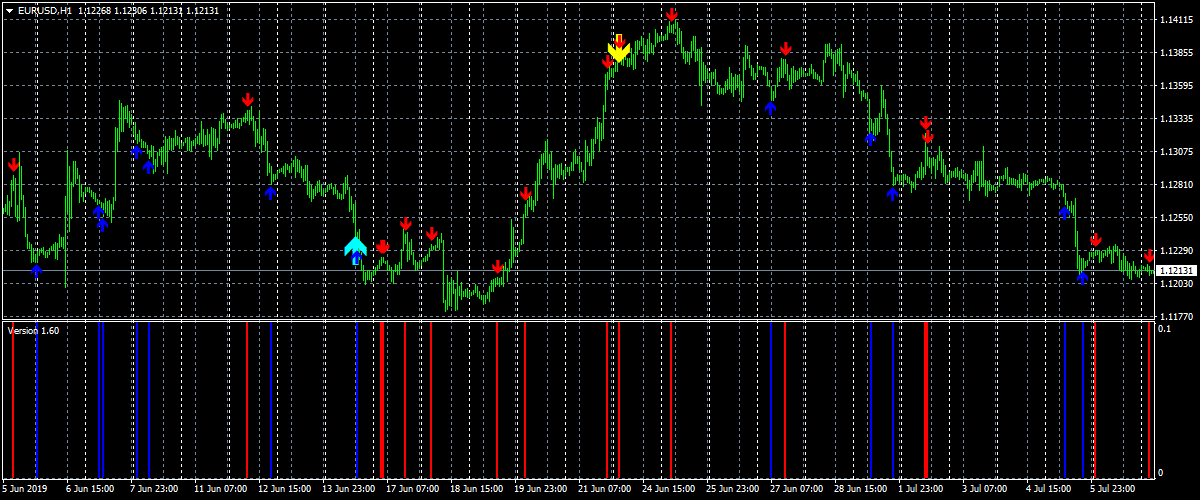Click the 5 Jun 2019 time label
This screenshot has height=500, width=1200.
coord(26,489)
